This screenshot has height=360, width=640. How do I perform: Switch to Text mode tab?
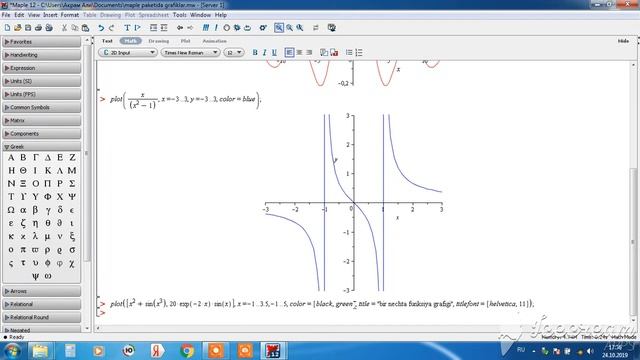click(x=107, y=41)
